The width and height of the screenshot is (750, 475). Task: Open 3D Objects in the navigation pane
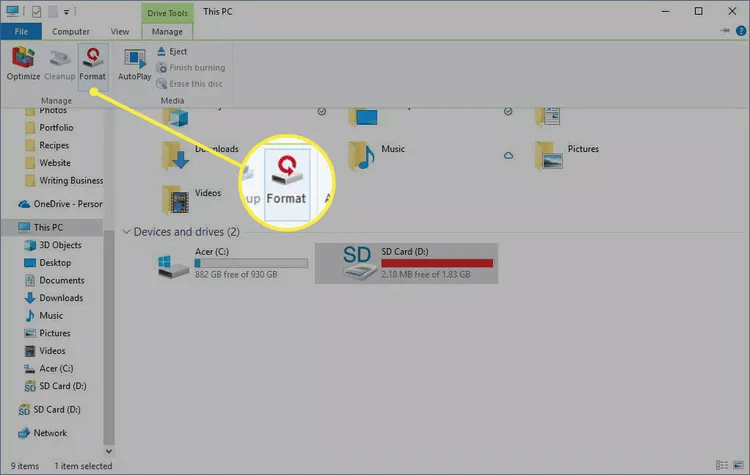[x=60, y=245]
